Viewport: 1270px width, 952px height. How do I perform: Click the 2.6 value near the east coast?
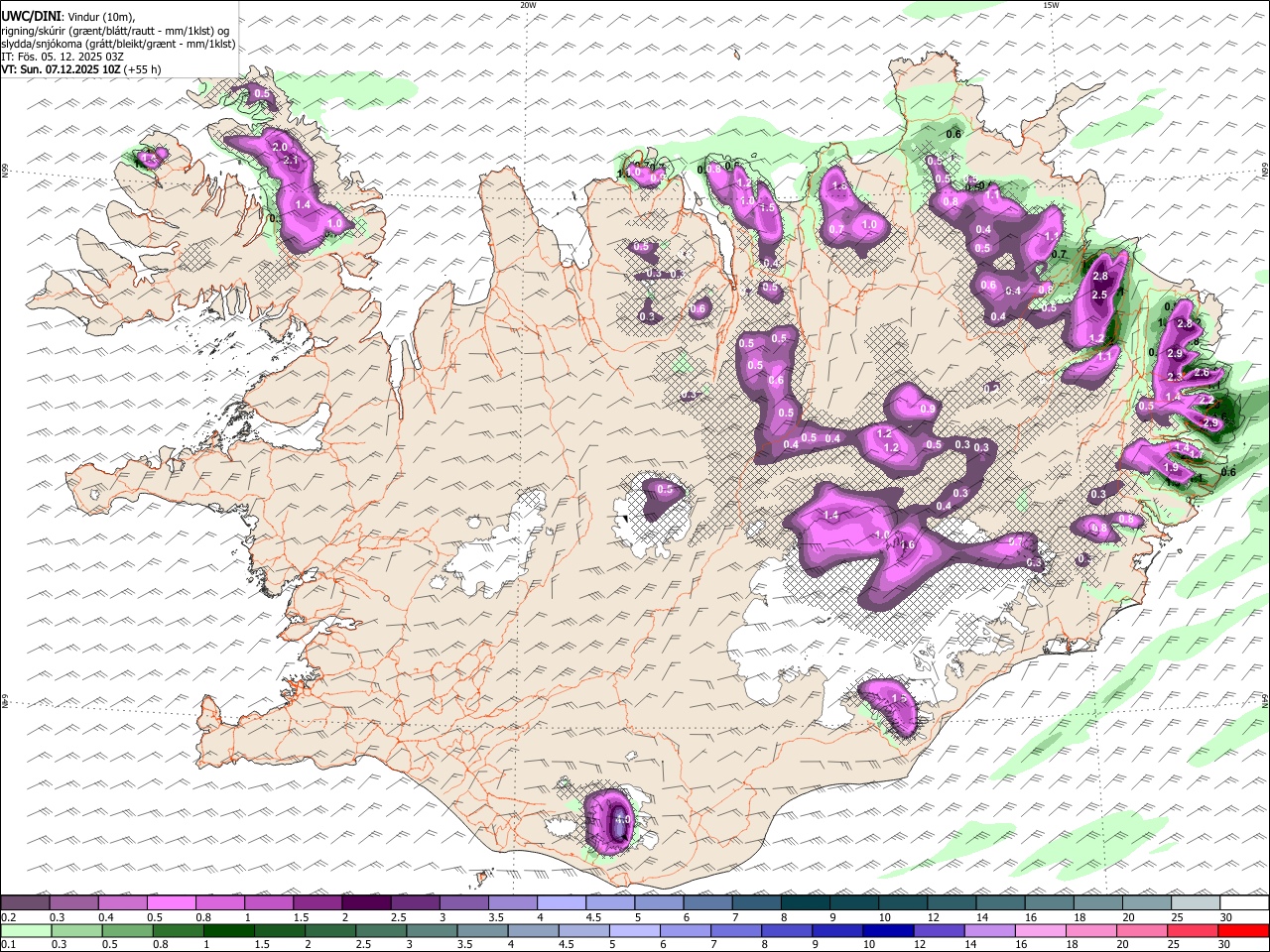tap(1202, 372)
